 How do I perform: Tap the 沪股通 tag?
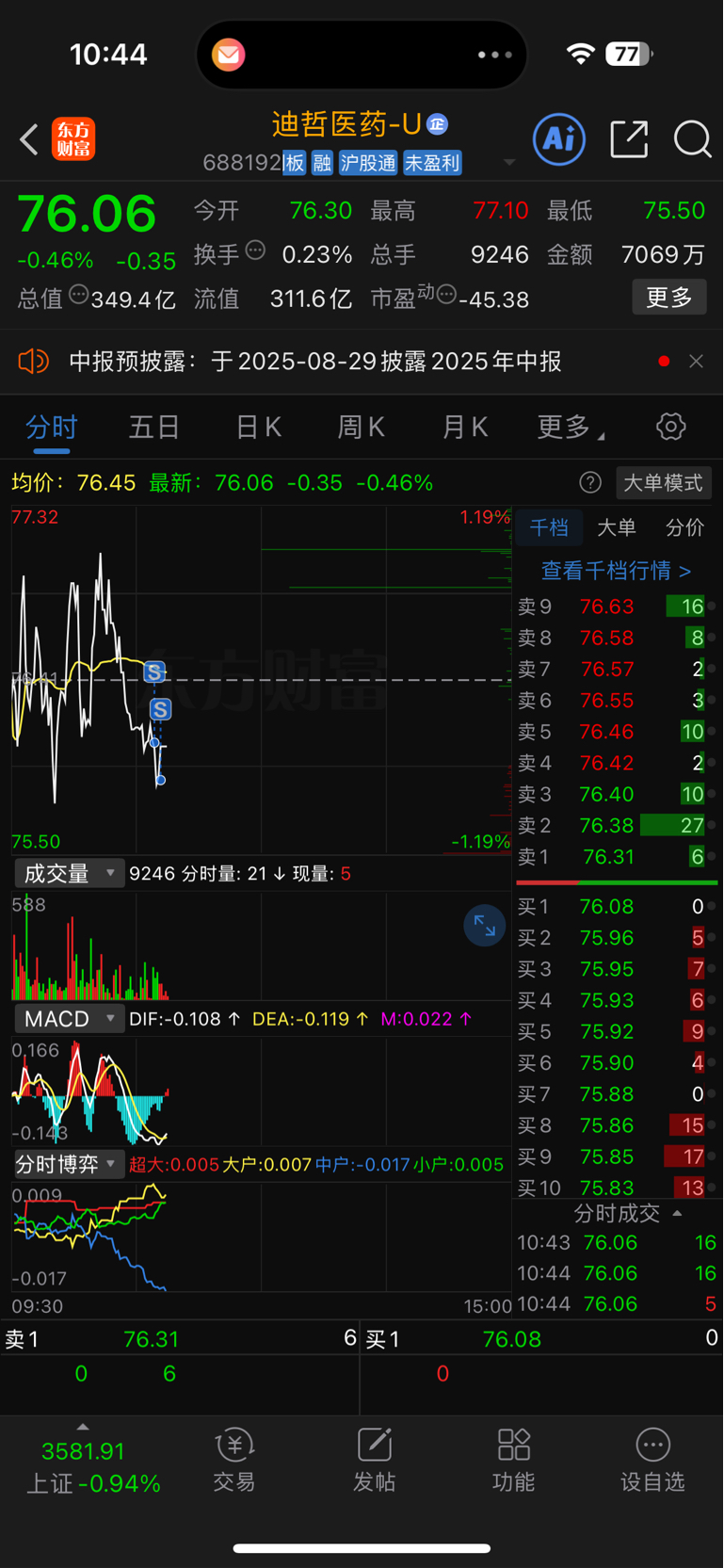(368, 163)
